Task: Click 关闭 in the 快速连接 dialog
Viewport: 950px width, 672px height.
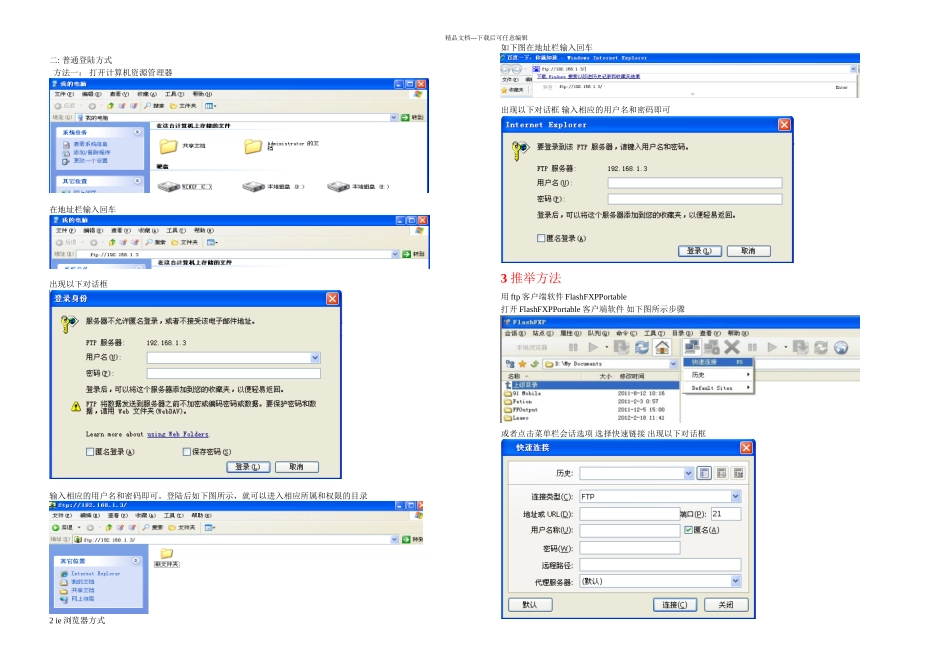Action: click(x=726, y=605)
